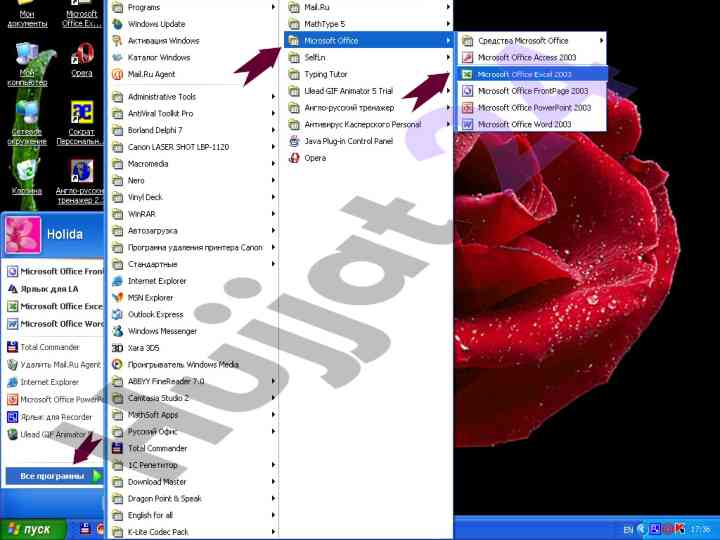This screenshot has height=540, width=720.
Task: Click the Outlook Express icon
Action: (118, 315)
